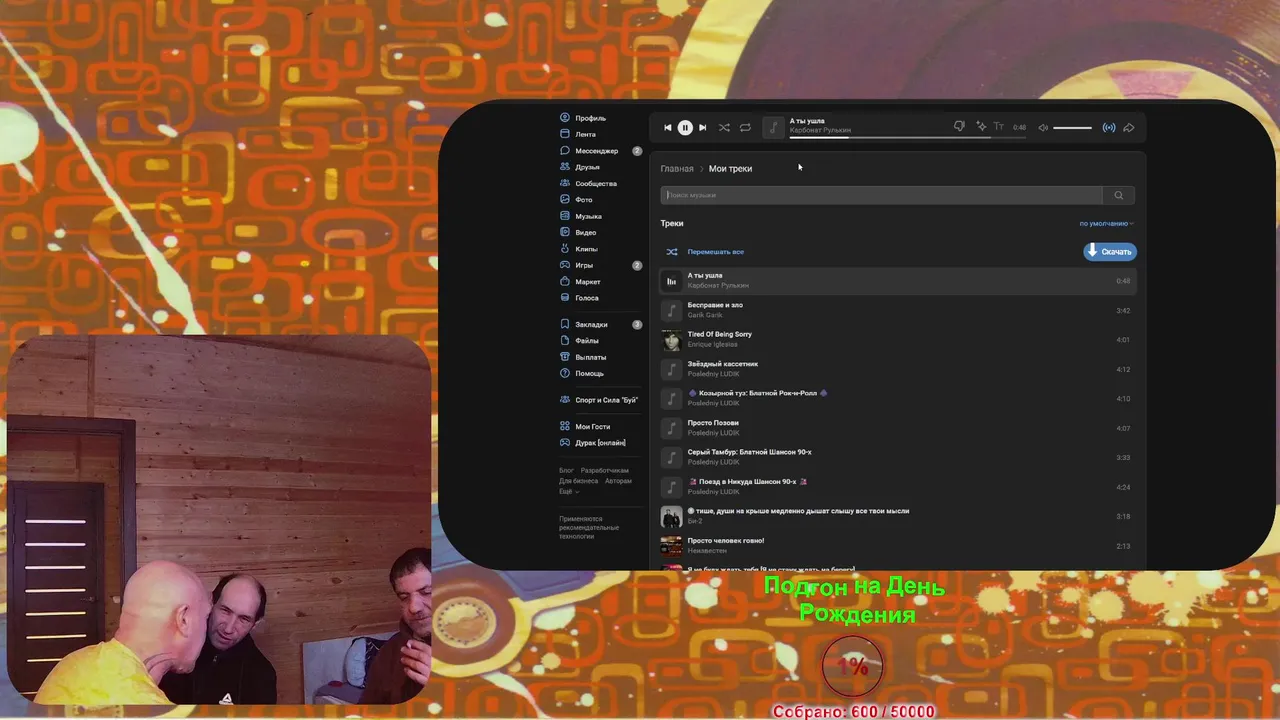
Task: Click the Блог footer link
Action: pyautogui.click(x=566, y=470)
